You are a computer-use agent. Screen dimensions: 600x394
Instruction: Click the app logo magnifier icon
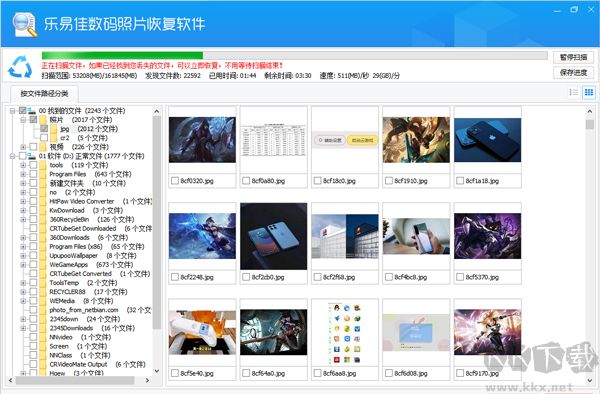(x=24, y=24)
